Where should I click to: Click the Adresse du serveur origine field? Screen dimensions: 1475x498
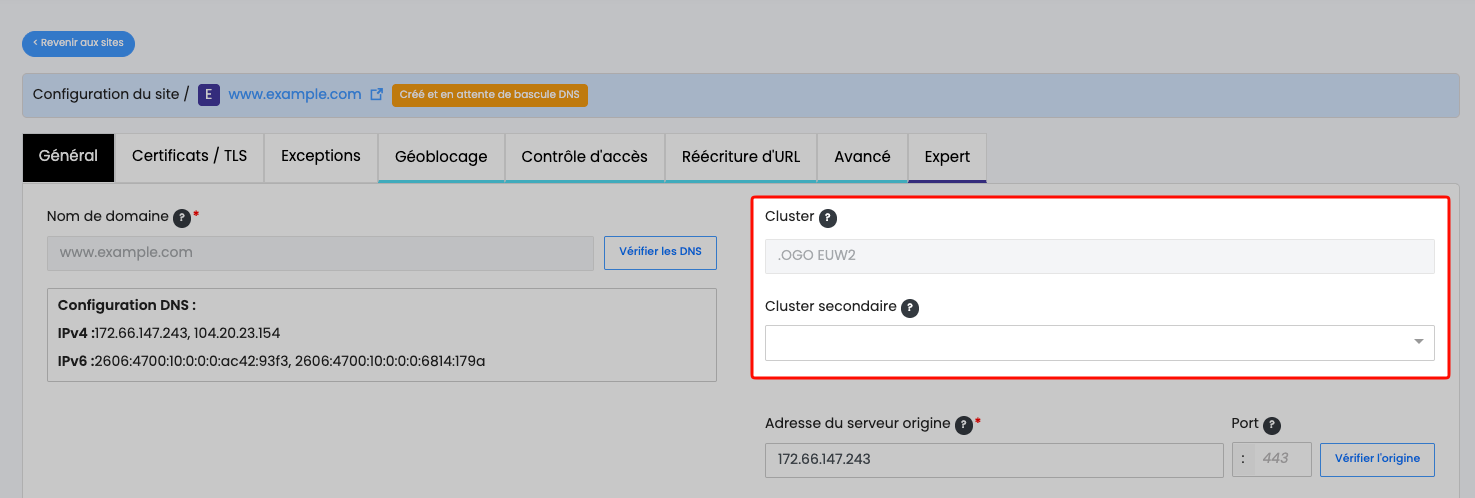(x=994, y=460)
